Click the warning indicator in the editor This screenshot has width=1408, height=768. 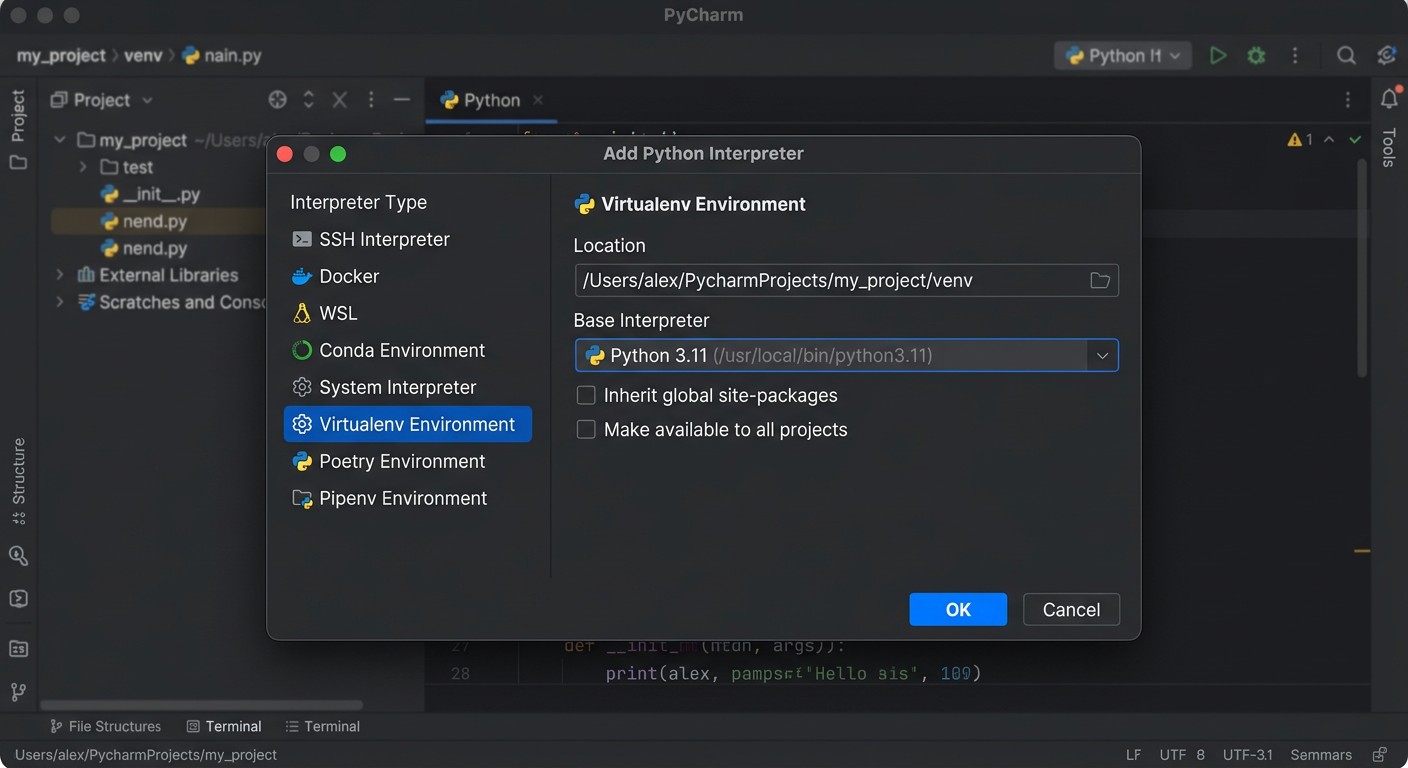pyautogui.click(x=1300, y=140)
